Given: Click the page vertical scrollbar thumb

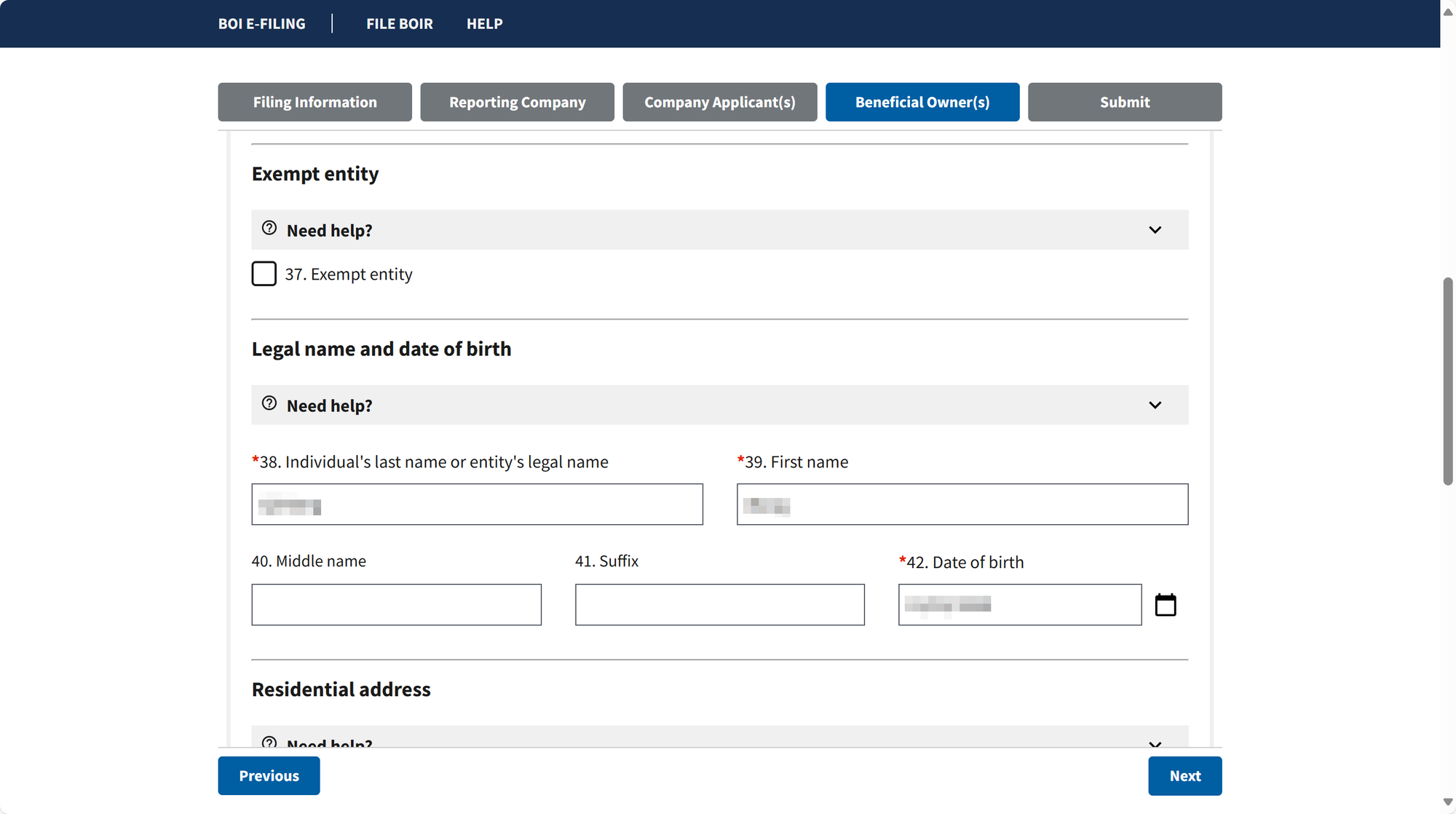Looking at the screenshot, I should coord(1448,381).
